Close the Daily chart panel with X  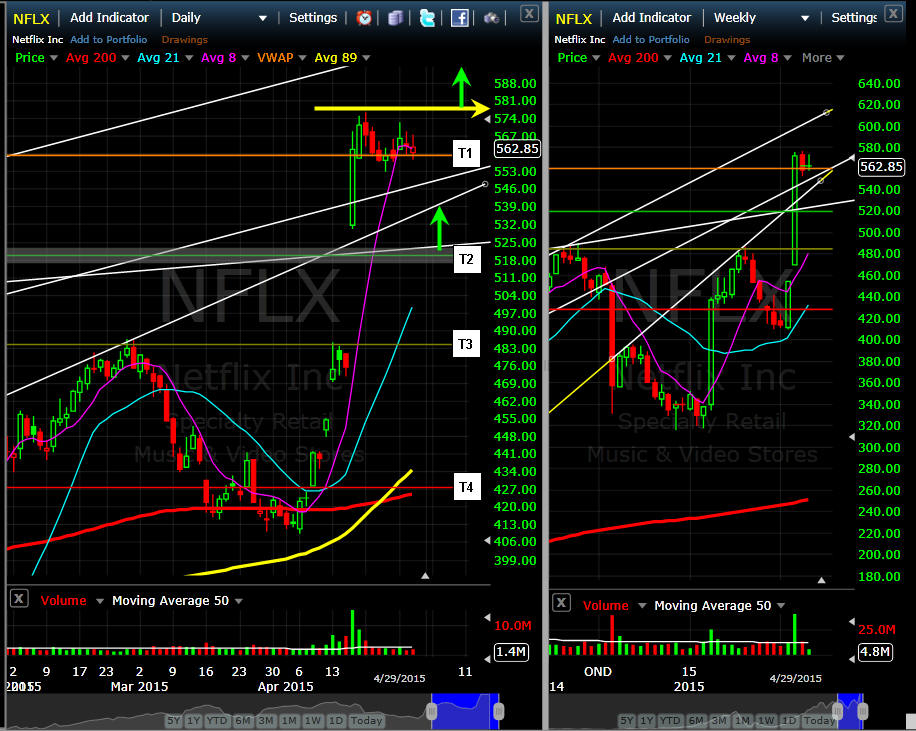[x=529, y=13]
